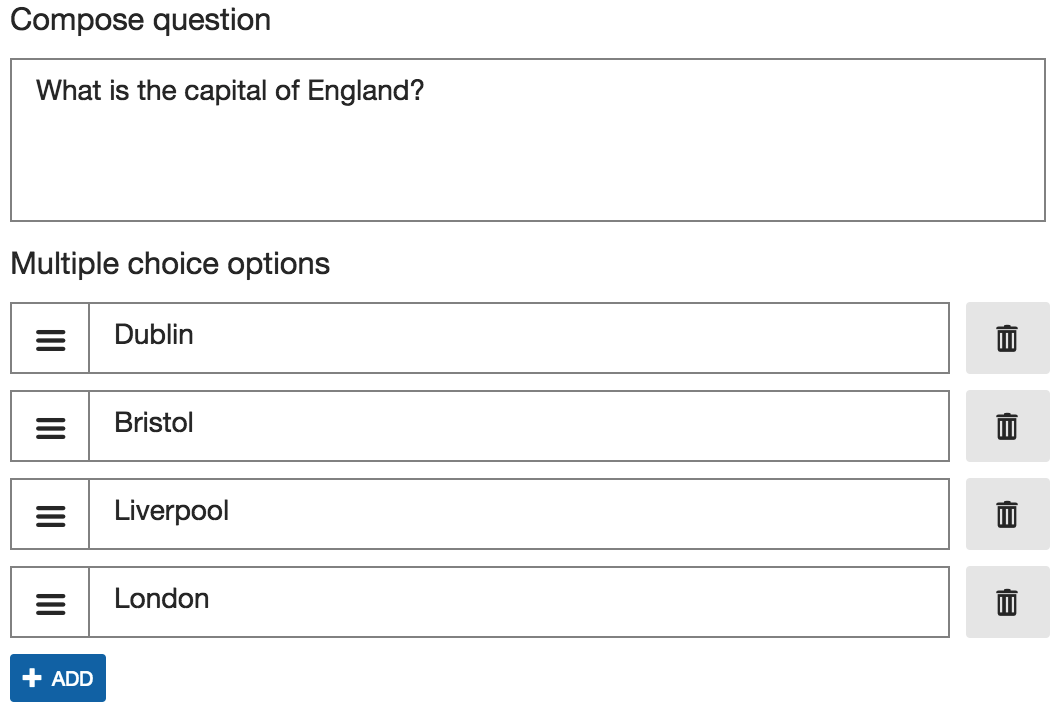
Task: Click the plus icon on the ADD button
Action: 32,679
